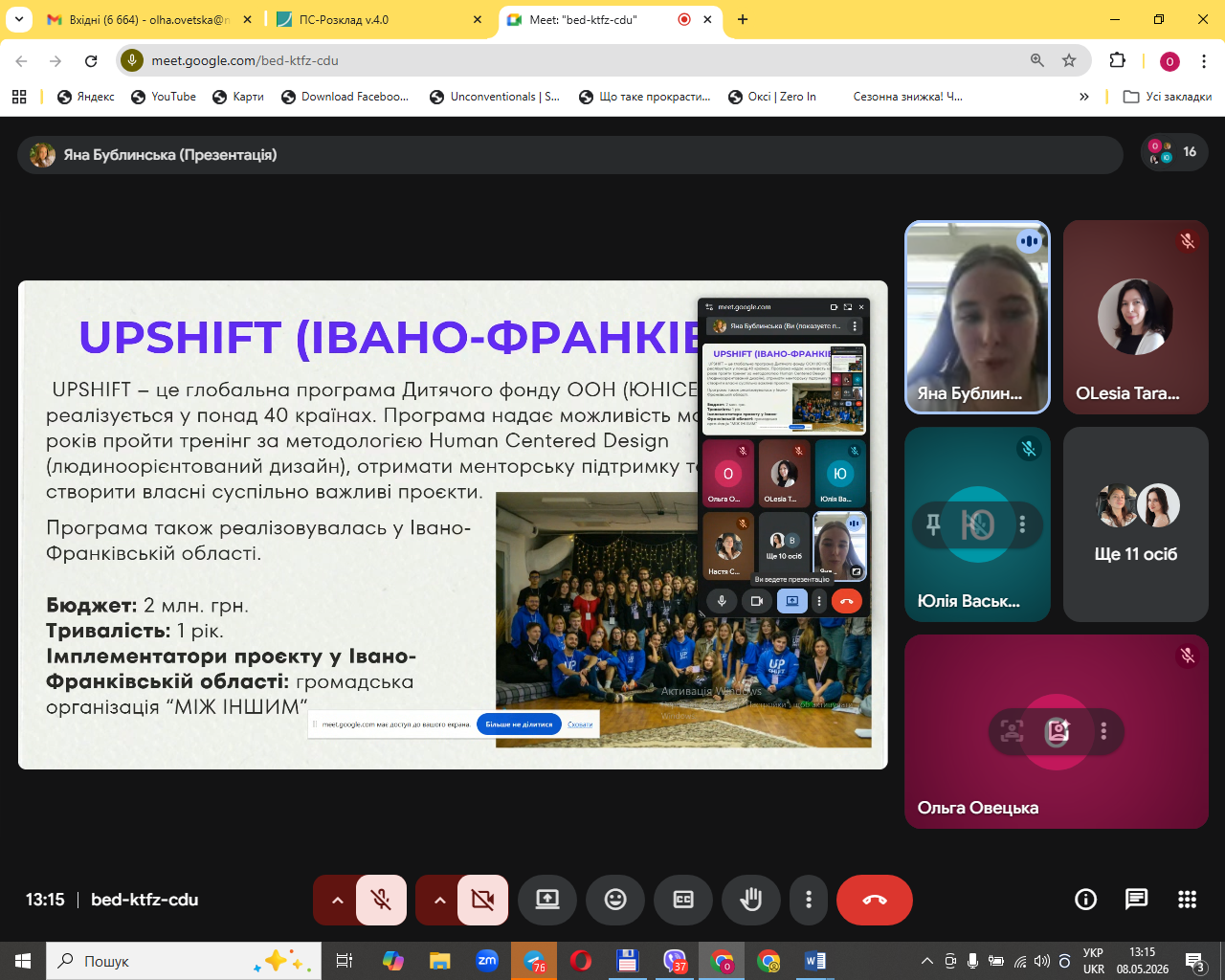Open the Windows notification center
The width and height of the screenshot is (1225, 980).
(1195, 961)
